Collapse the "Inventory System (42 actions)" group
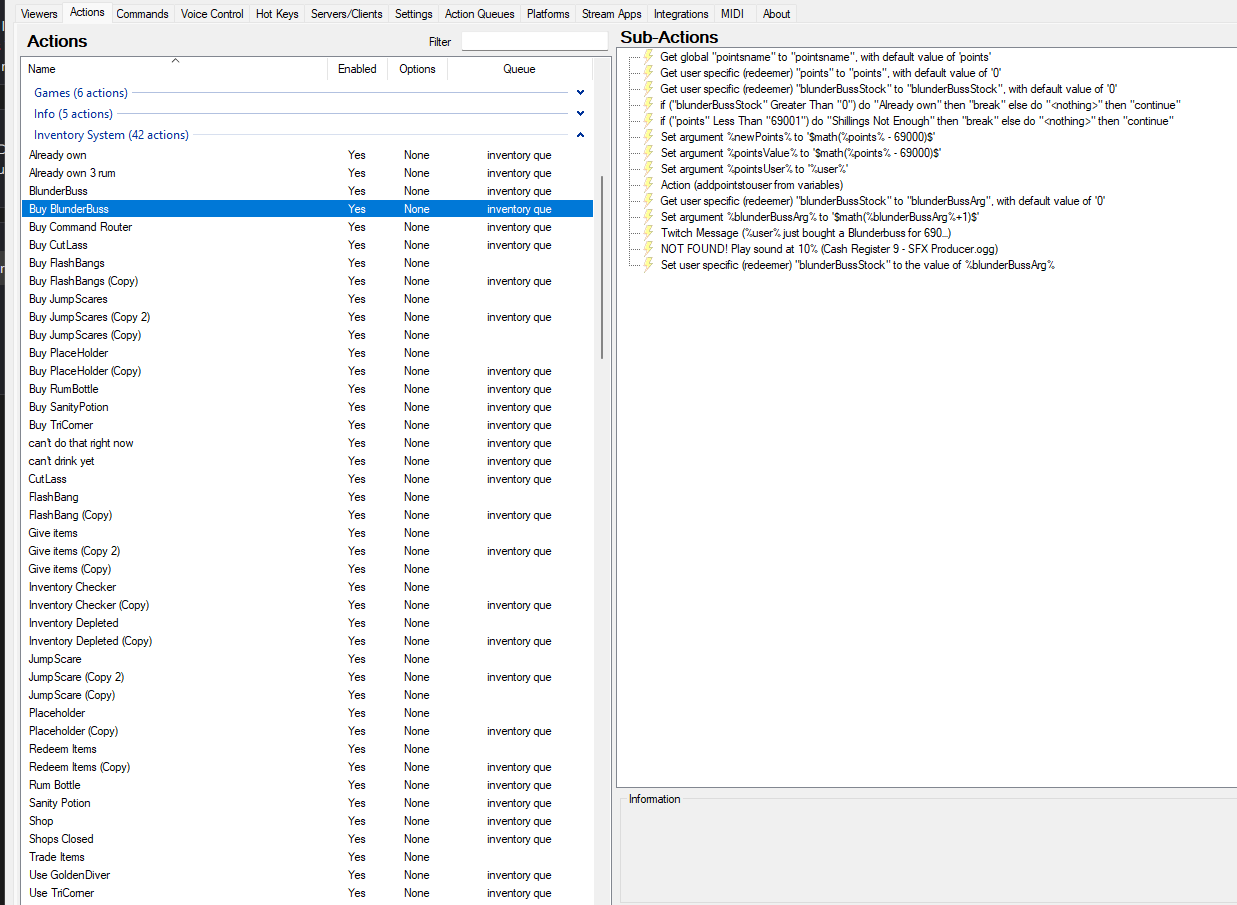The height and width of the screenshot is (905, 1237). tap(580, 134)
